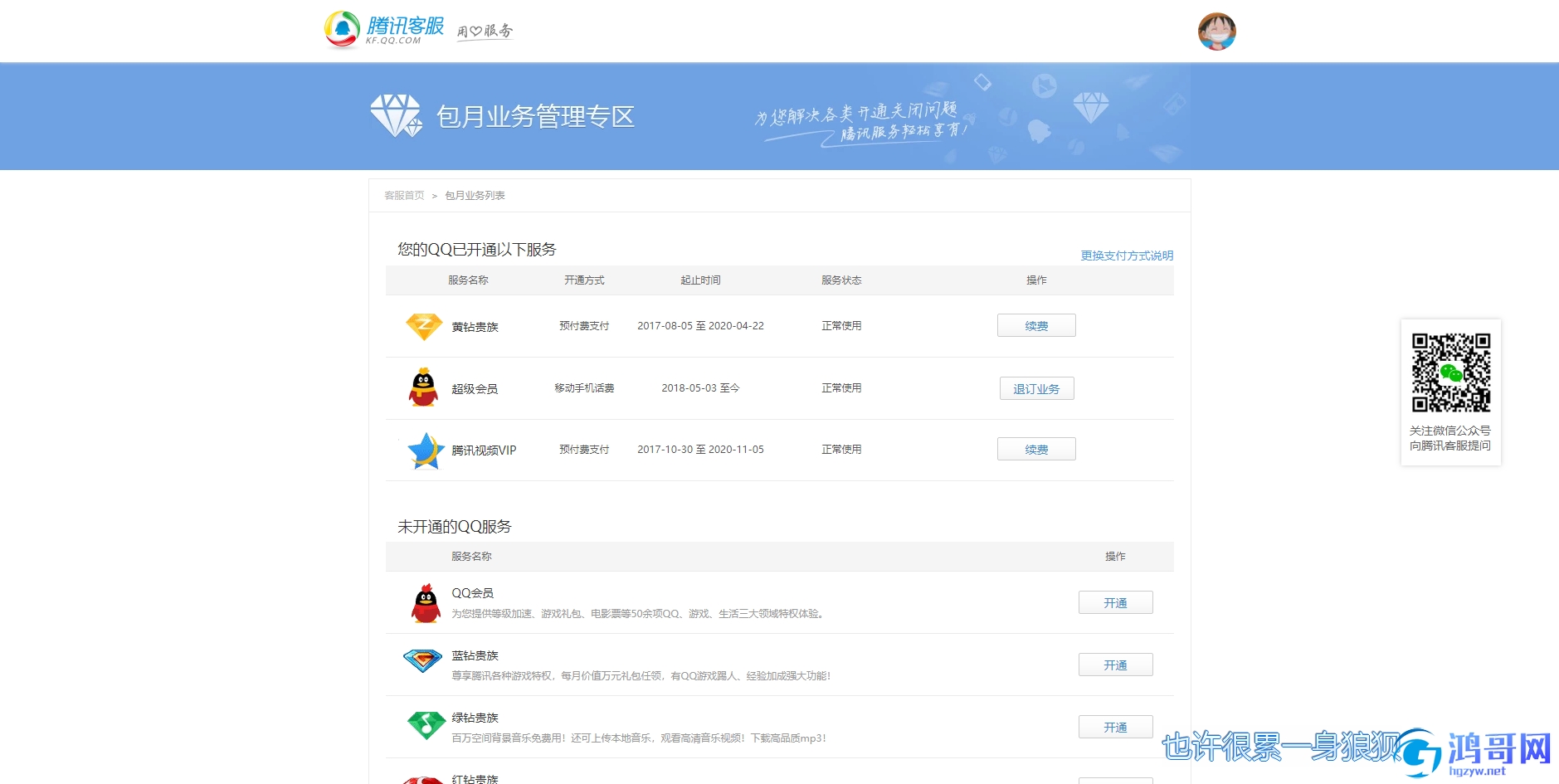This screenshot has height=784, width=1559.
Task: Click the 蓝钻贵族 description text
Action: 641,676
